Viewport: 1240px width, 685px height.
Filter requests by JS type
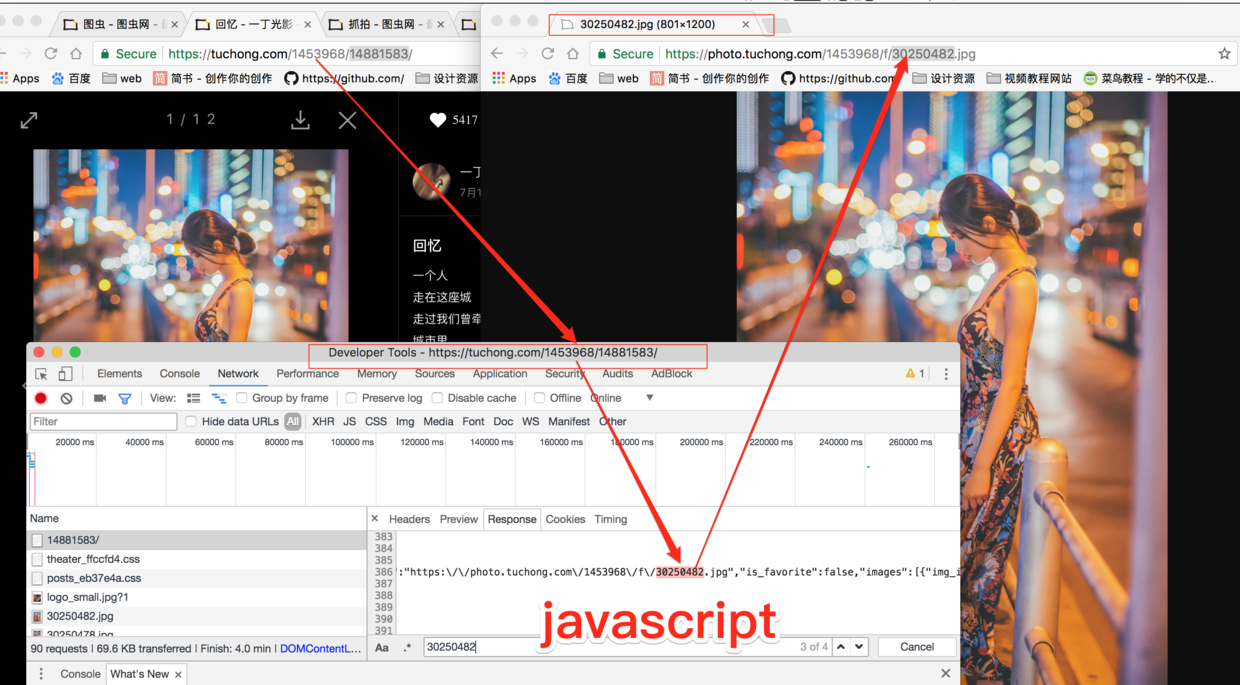coord(349,422)
